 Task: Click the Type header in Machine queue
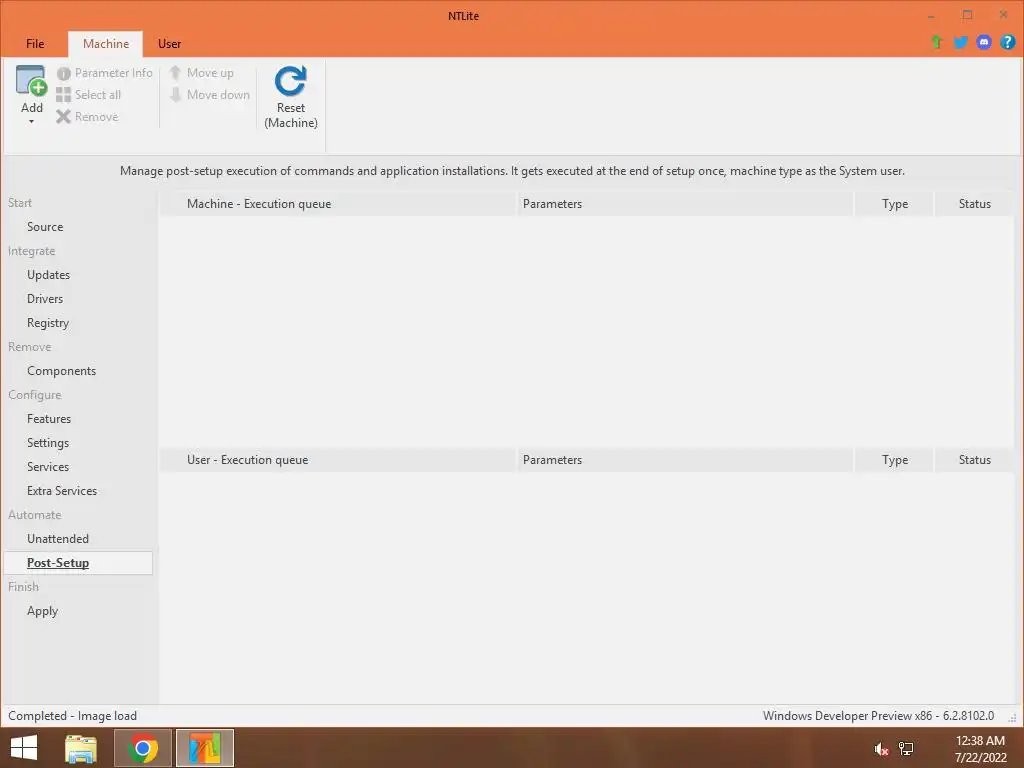894,204
